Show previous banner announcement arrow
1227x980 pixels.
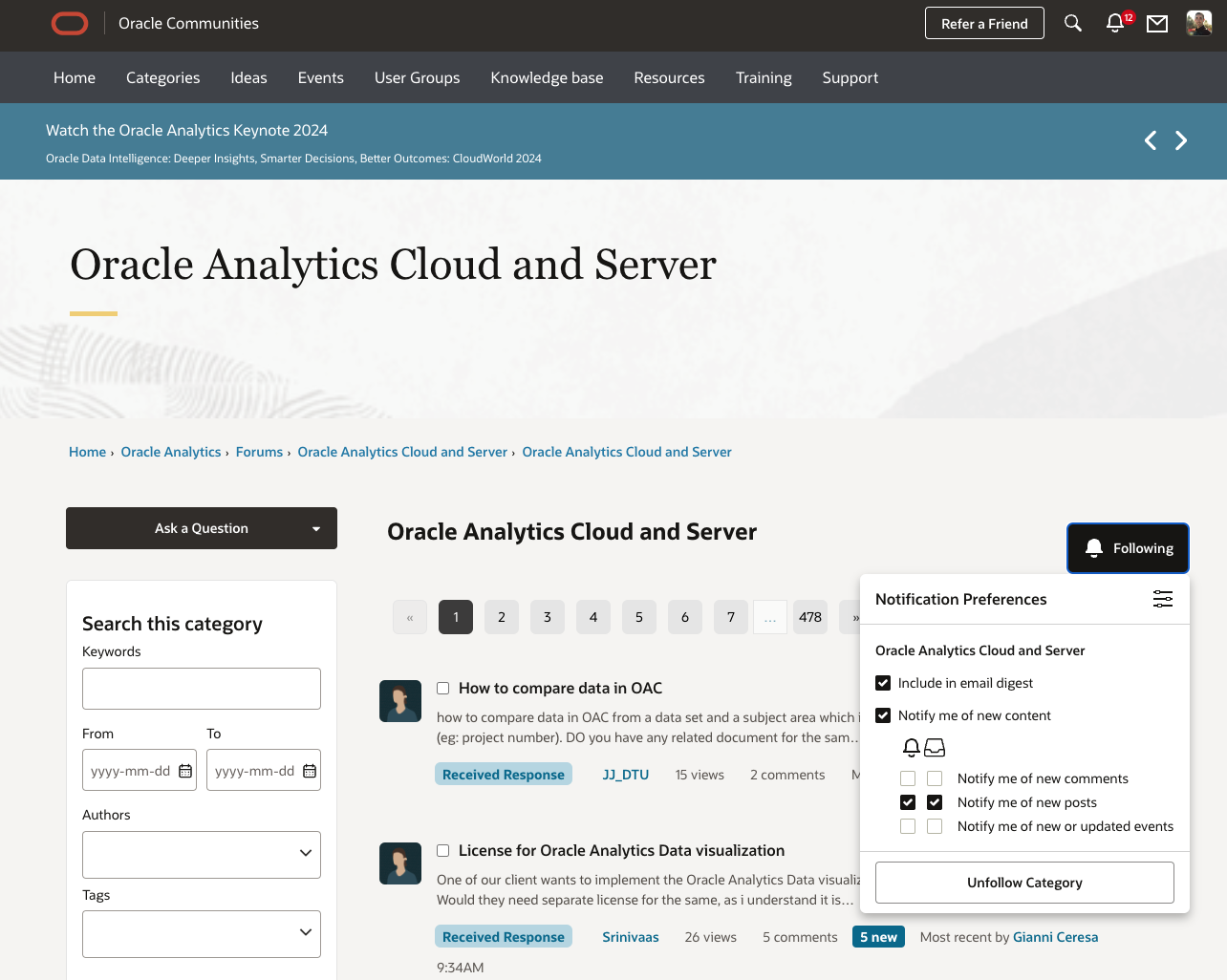[x=1151, y=140]
